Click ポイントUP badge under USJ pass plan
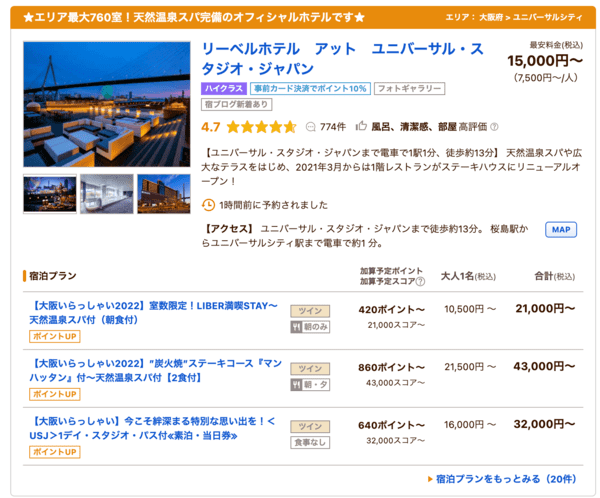600x498 pixels. 55,452
